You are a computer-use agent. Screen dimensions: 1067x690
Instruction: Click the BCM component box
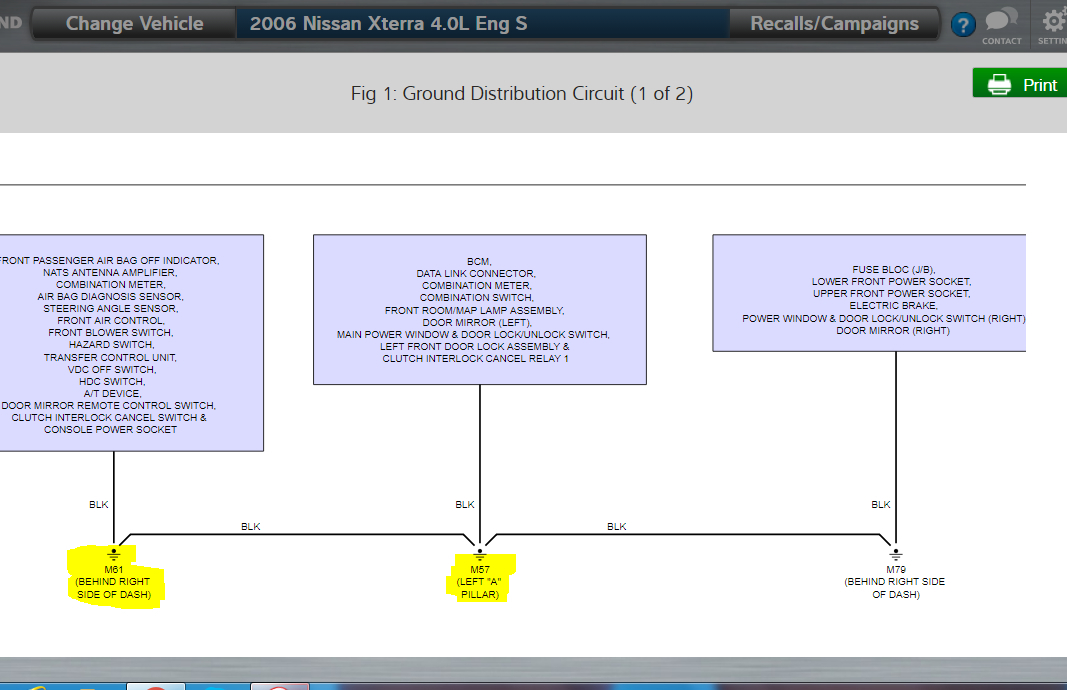[480, 310]
